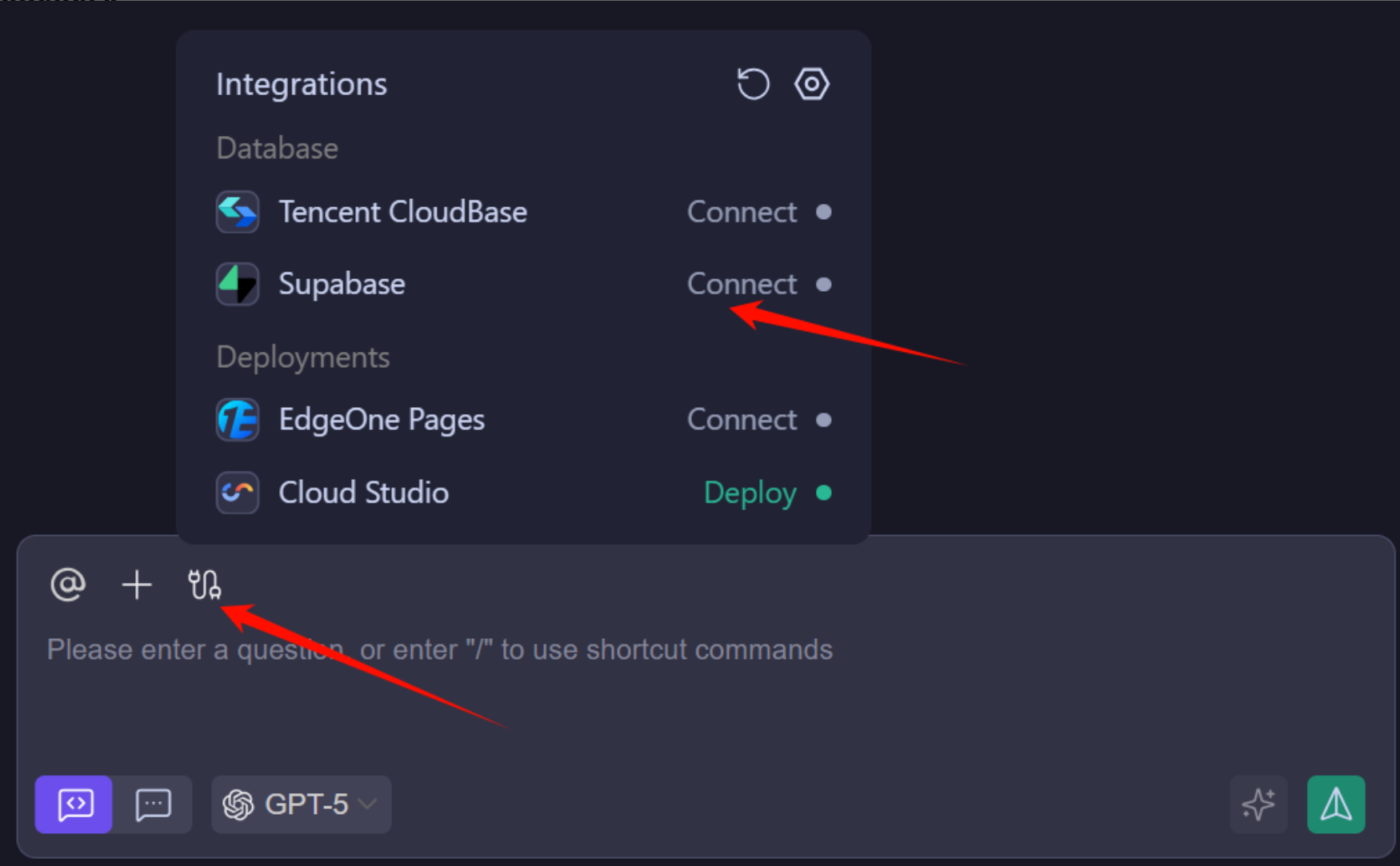Click the refresh integrations icon
This screenshot has width=1400, height=866.
tap(752, 84)
